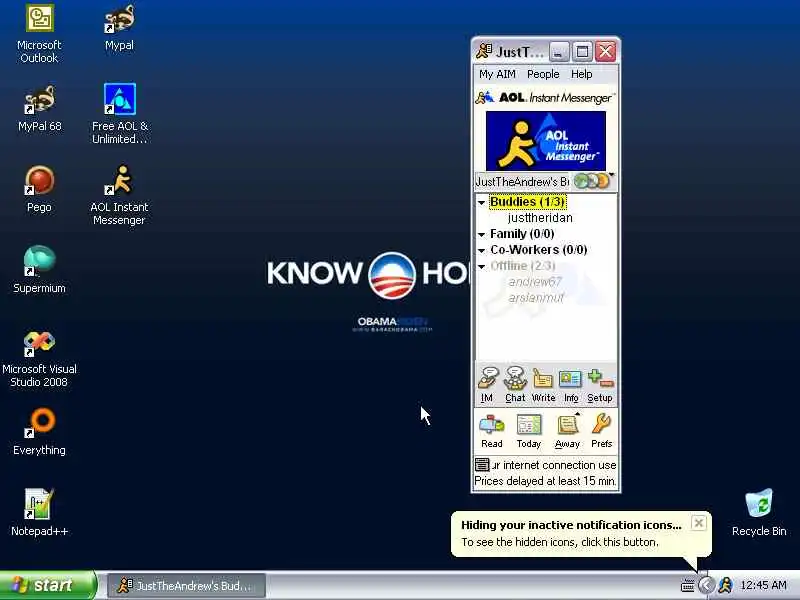Click the AIM running man icon in title bar

pyautogui.click(x=484, y=52)
